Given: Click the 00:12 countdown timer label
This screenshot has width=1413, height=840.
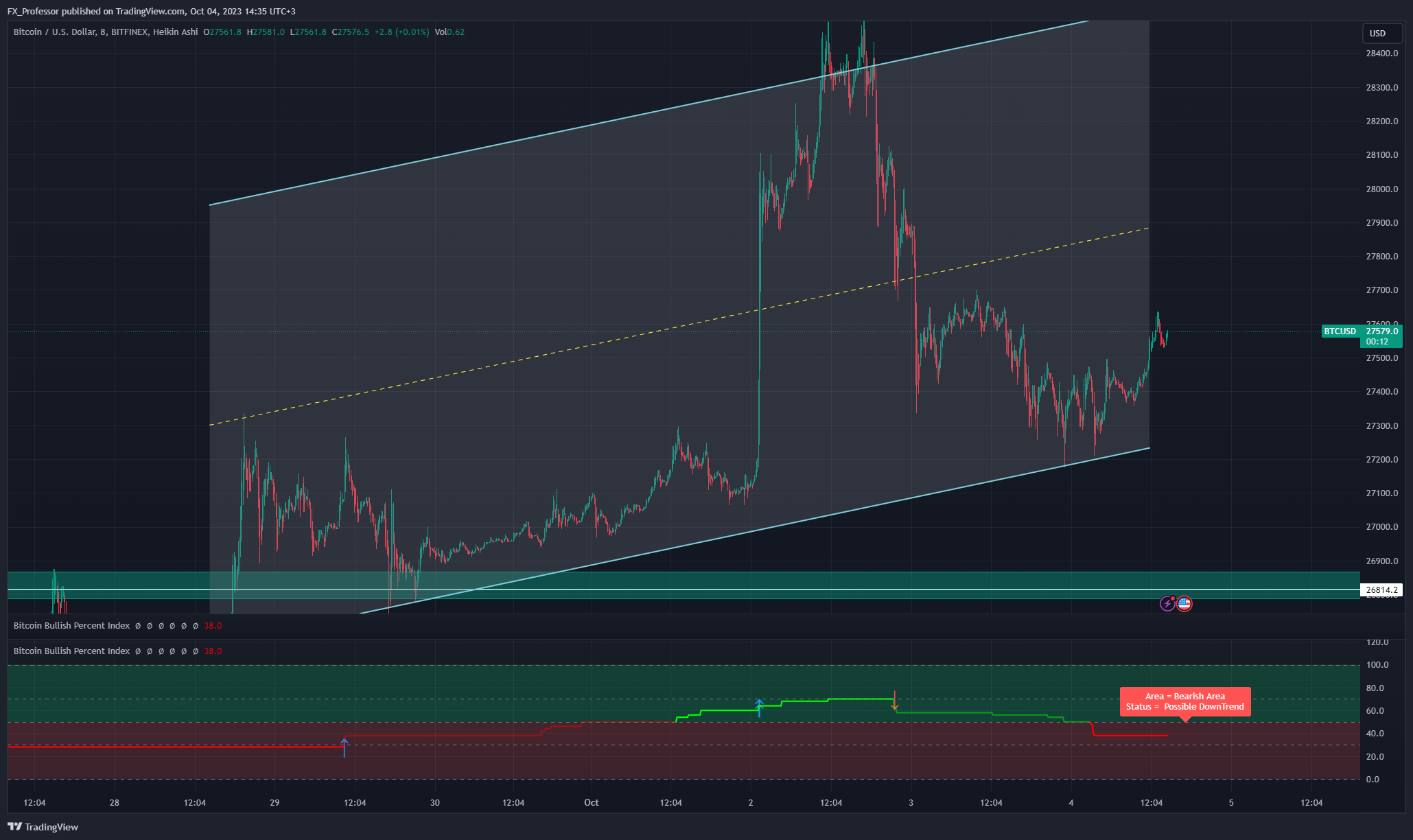Looking at the screenshot, I should [x=1377, y=342].
